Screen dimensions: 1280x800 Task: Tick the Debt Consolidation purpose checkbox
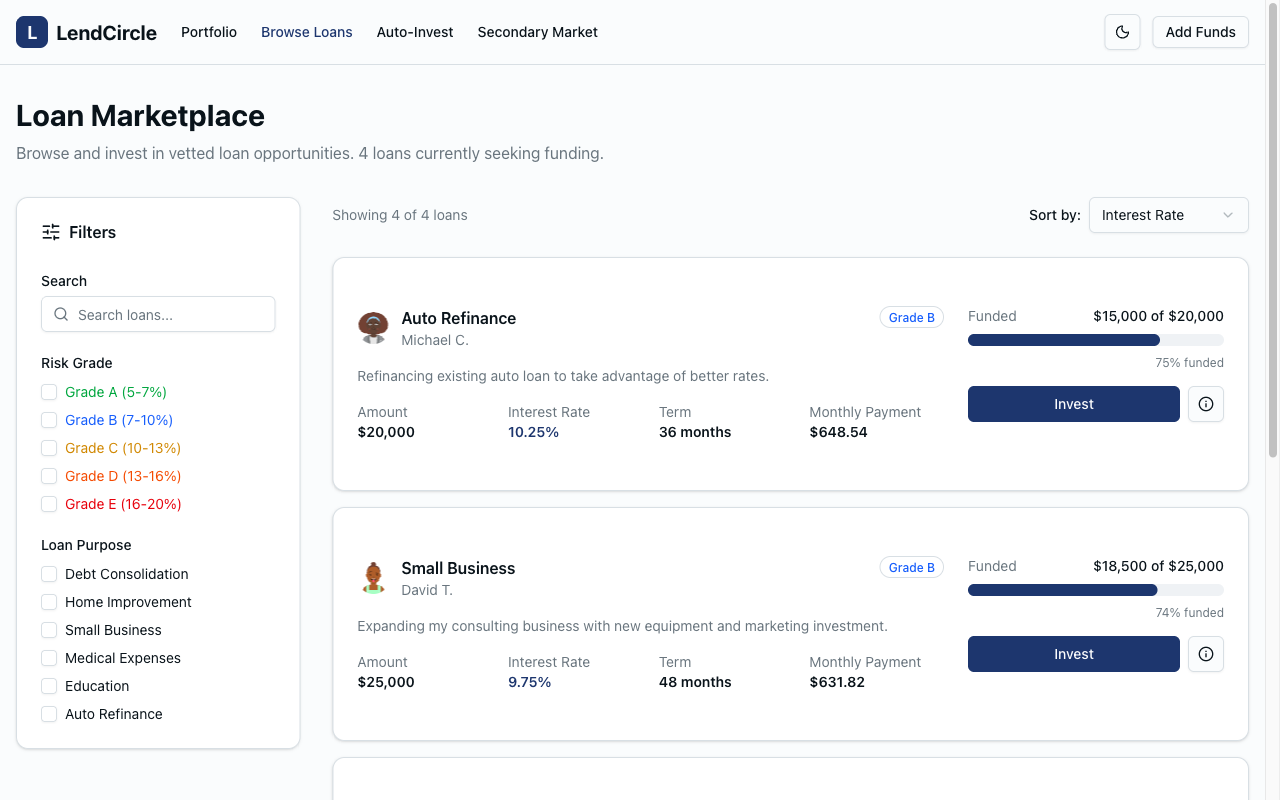[49, 574]
